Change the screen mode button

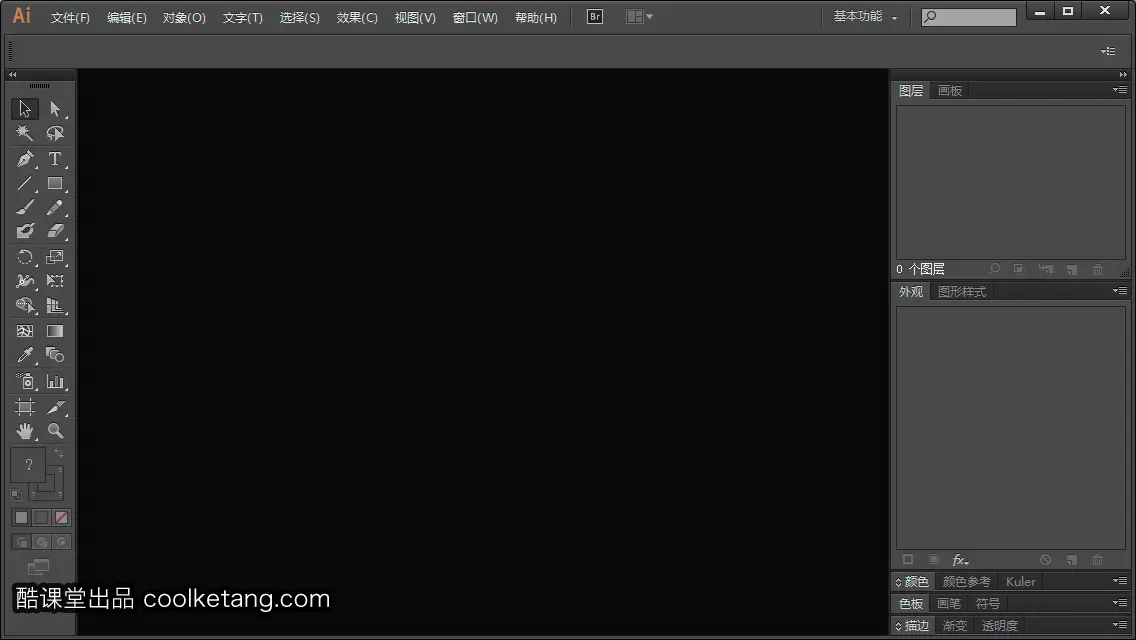(38, 567)
